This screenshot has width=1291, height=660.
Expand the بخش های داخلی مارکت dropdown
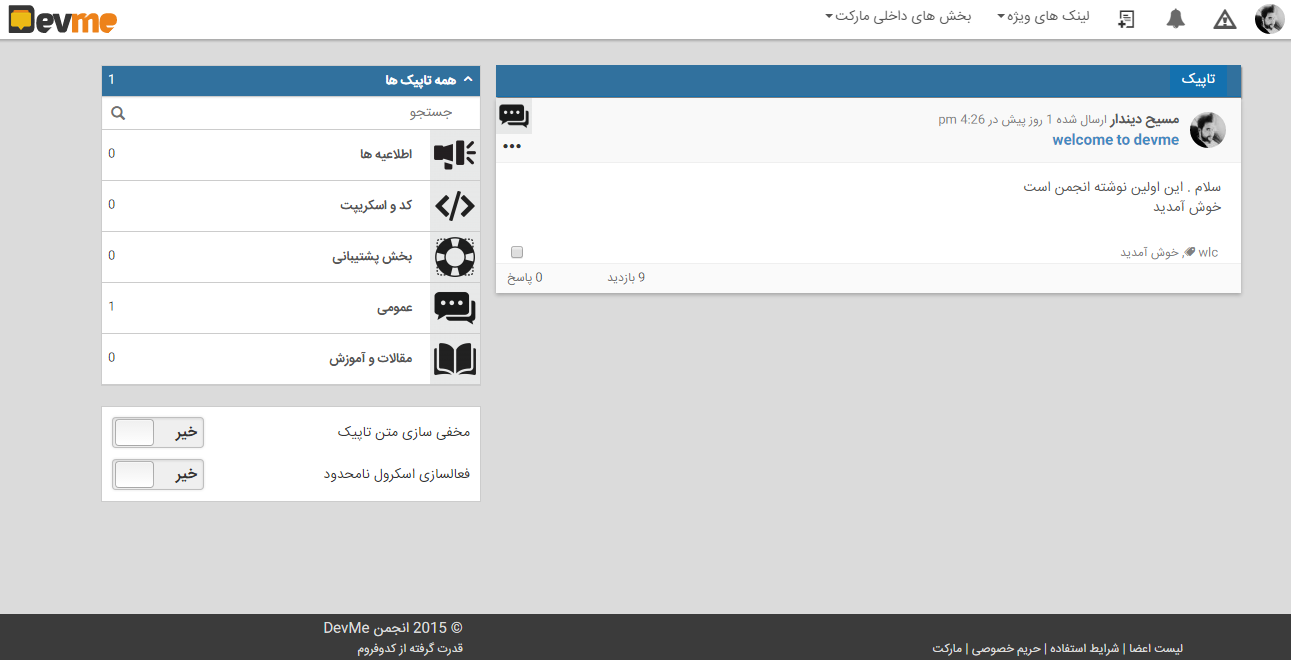[898, 17]
